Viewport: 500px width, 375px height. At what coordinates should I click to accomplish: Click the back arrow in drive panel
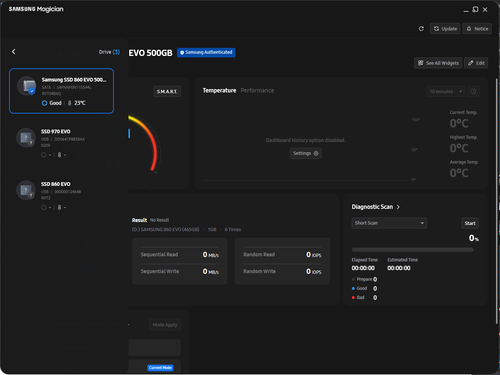point(14,52)
